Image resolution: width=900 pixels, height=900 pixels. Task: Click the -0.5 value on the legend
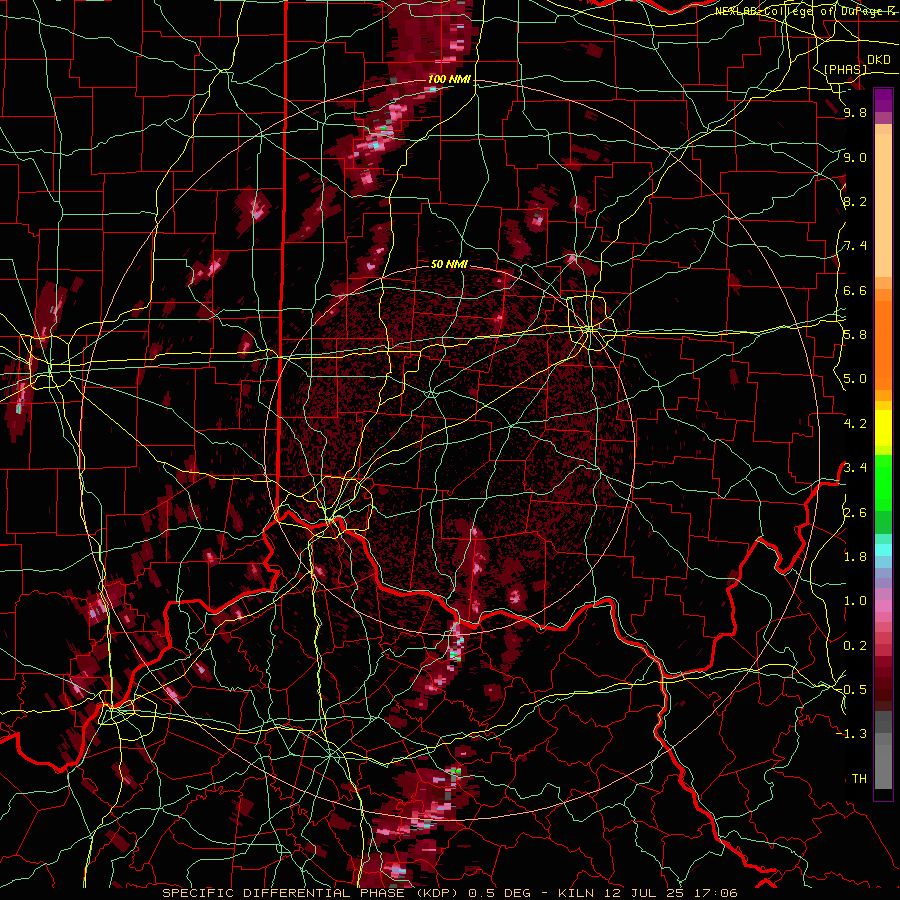pos(851,689)
